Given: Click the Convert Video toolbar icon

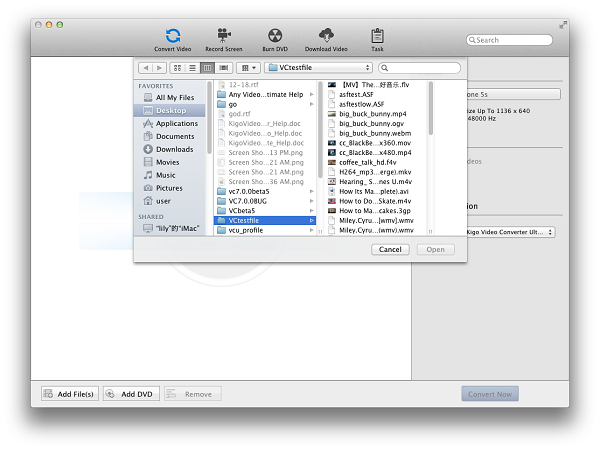Looking at the screenshot, I should tap(173, 38).
